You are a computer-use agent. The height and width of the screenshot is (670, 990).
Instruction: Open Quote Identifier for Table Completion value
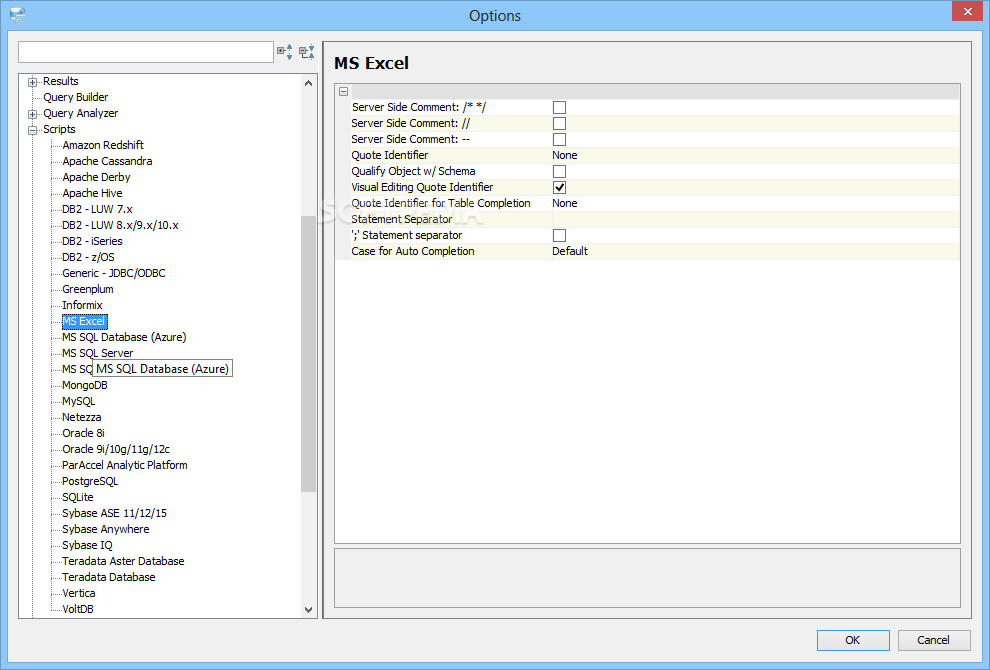point(755,203)
